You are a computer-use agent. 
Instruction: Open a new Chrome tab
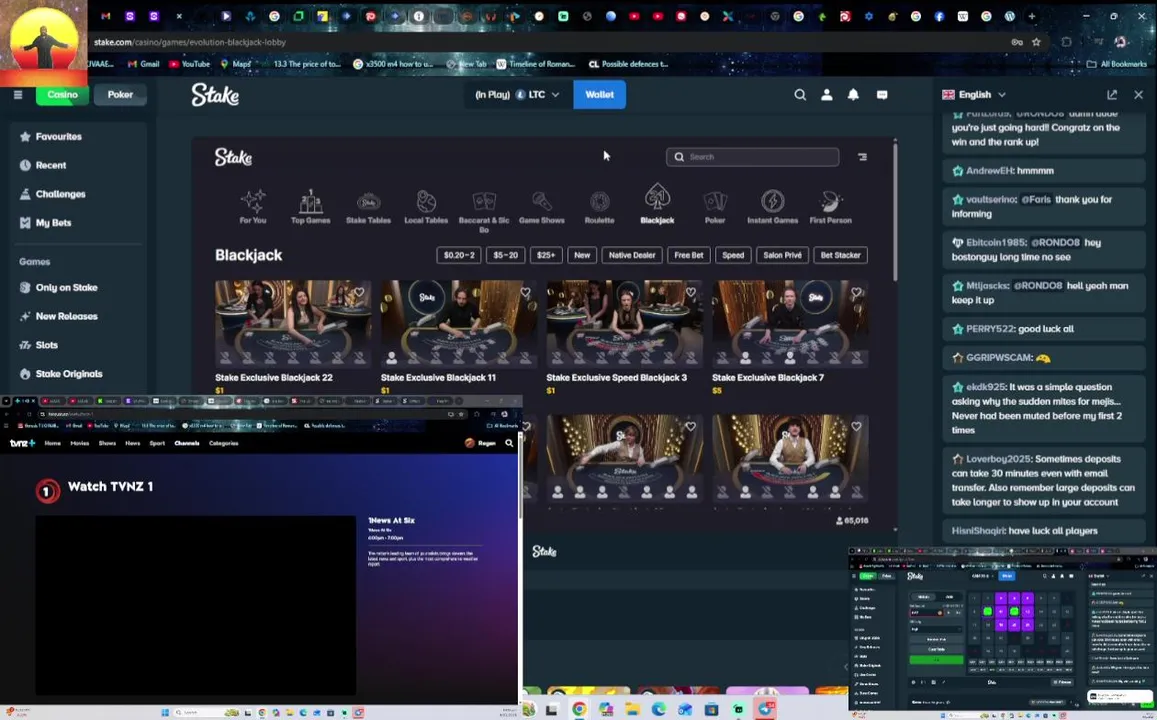click(1032, 15)
